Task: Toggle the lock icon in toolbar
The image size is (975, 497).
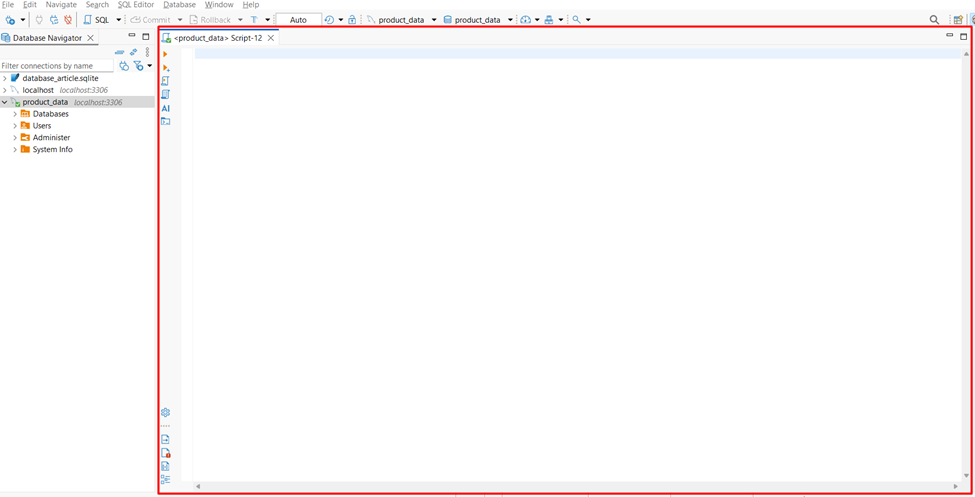Action: point(352,20)
